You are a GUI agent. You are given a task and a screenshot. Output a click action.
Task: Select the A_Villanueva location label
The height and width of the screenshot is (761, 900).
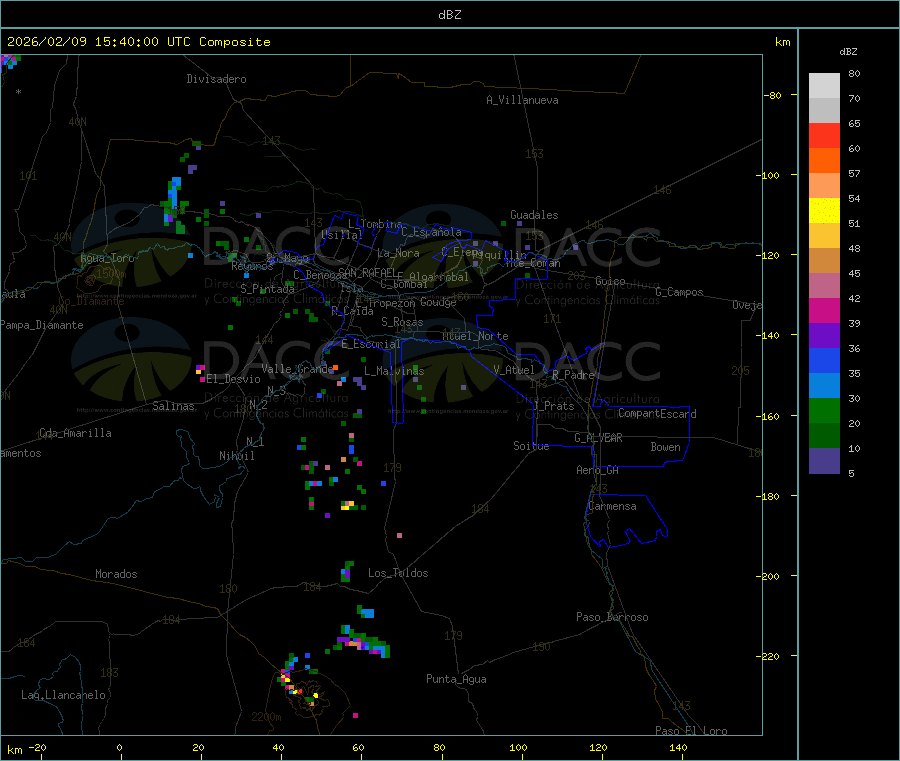[522, 100]
